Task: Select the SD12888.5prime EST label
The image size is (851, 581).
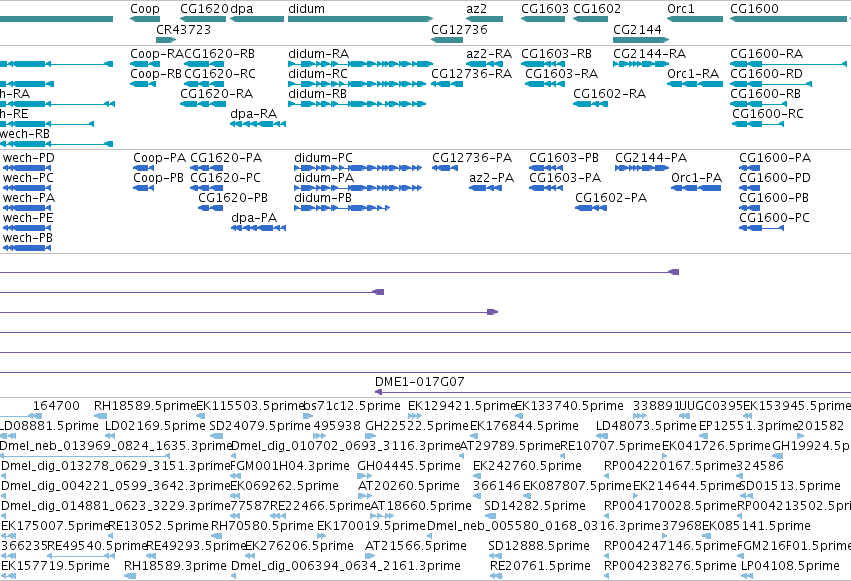Action: 538,546
